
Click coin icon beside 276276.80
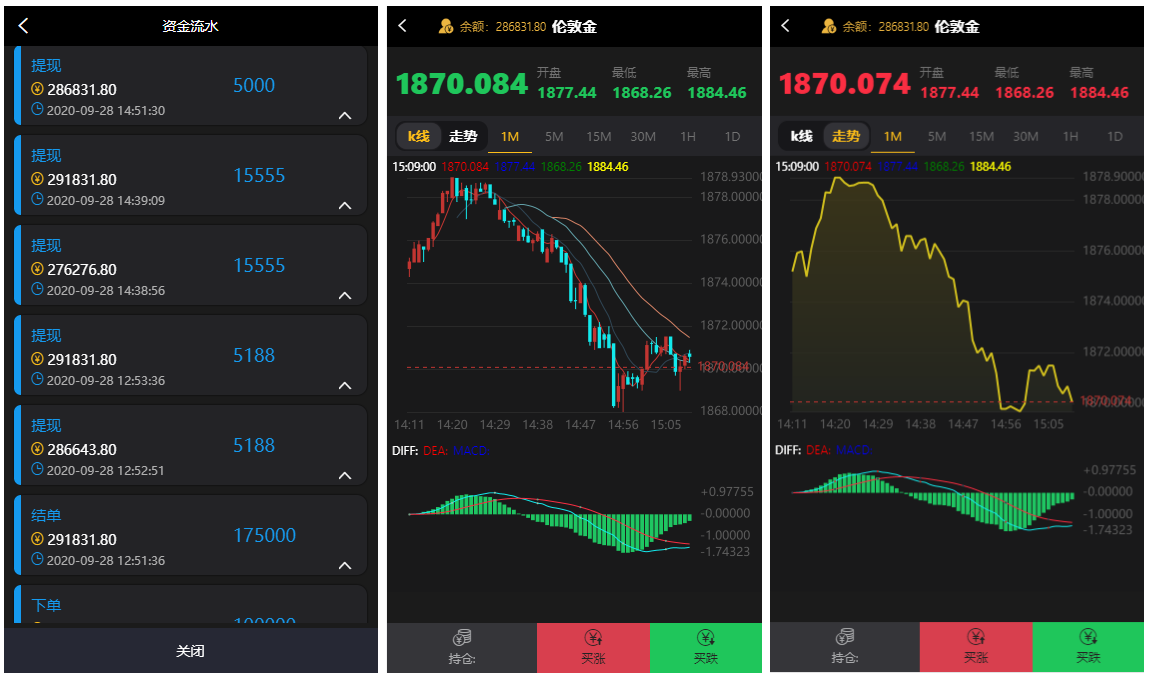[x=37, y=270]
